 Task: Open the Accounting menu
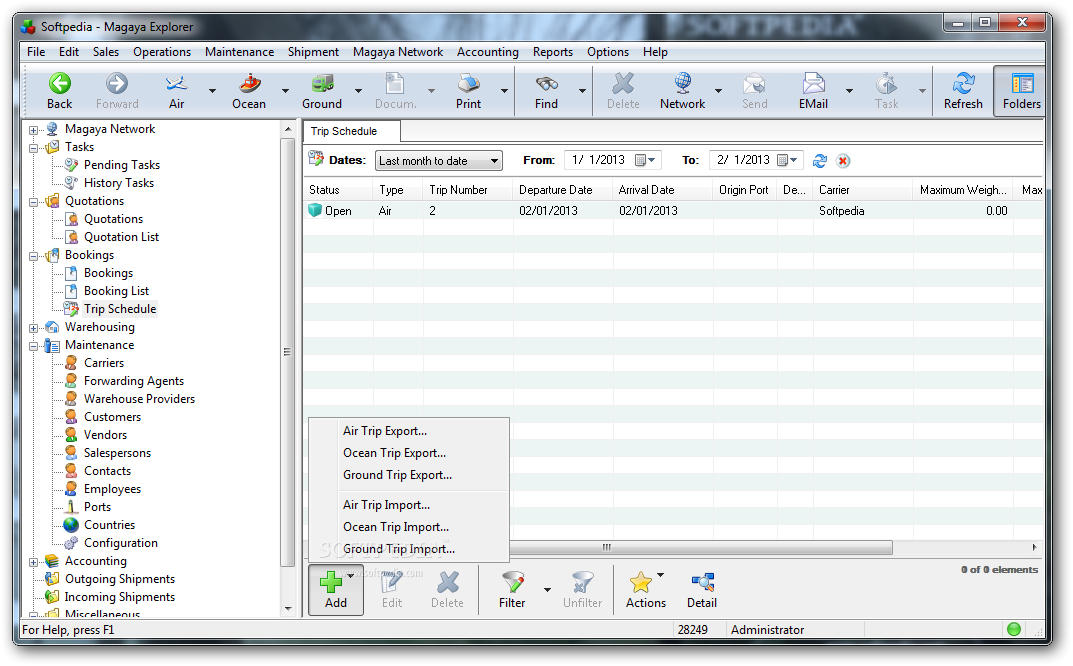point(488,52)
